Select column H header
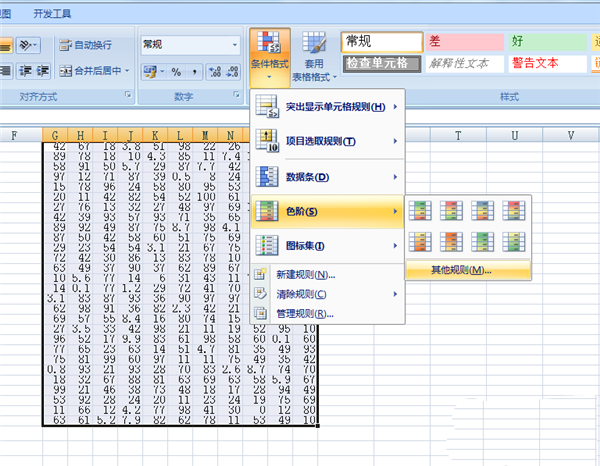This screenshot has height=466, width=600. [x=80, y=135]
